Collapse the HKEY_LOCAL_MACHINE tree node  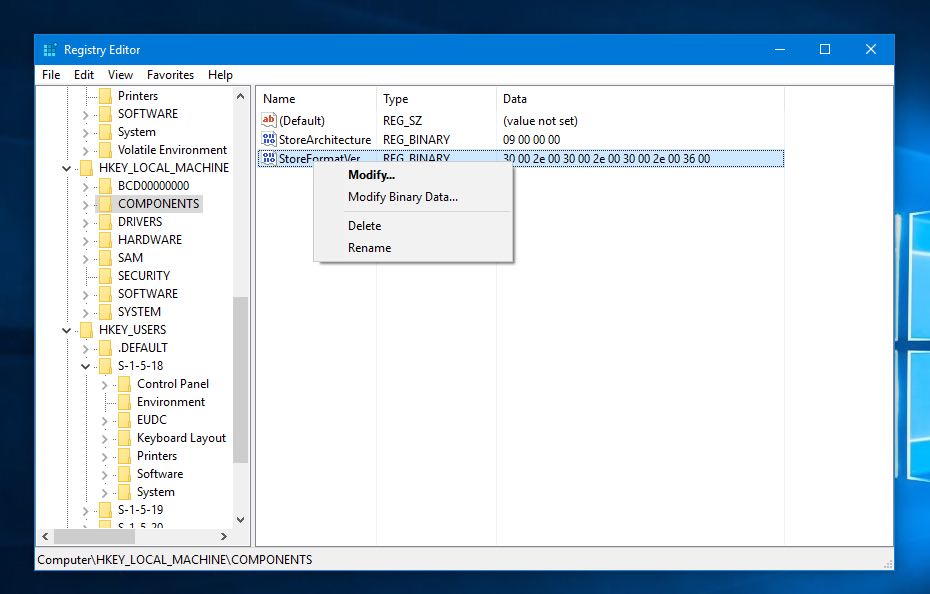tap(67, 168)
